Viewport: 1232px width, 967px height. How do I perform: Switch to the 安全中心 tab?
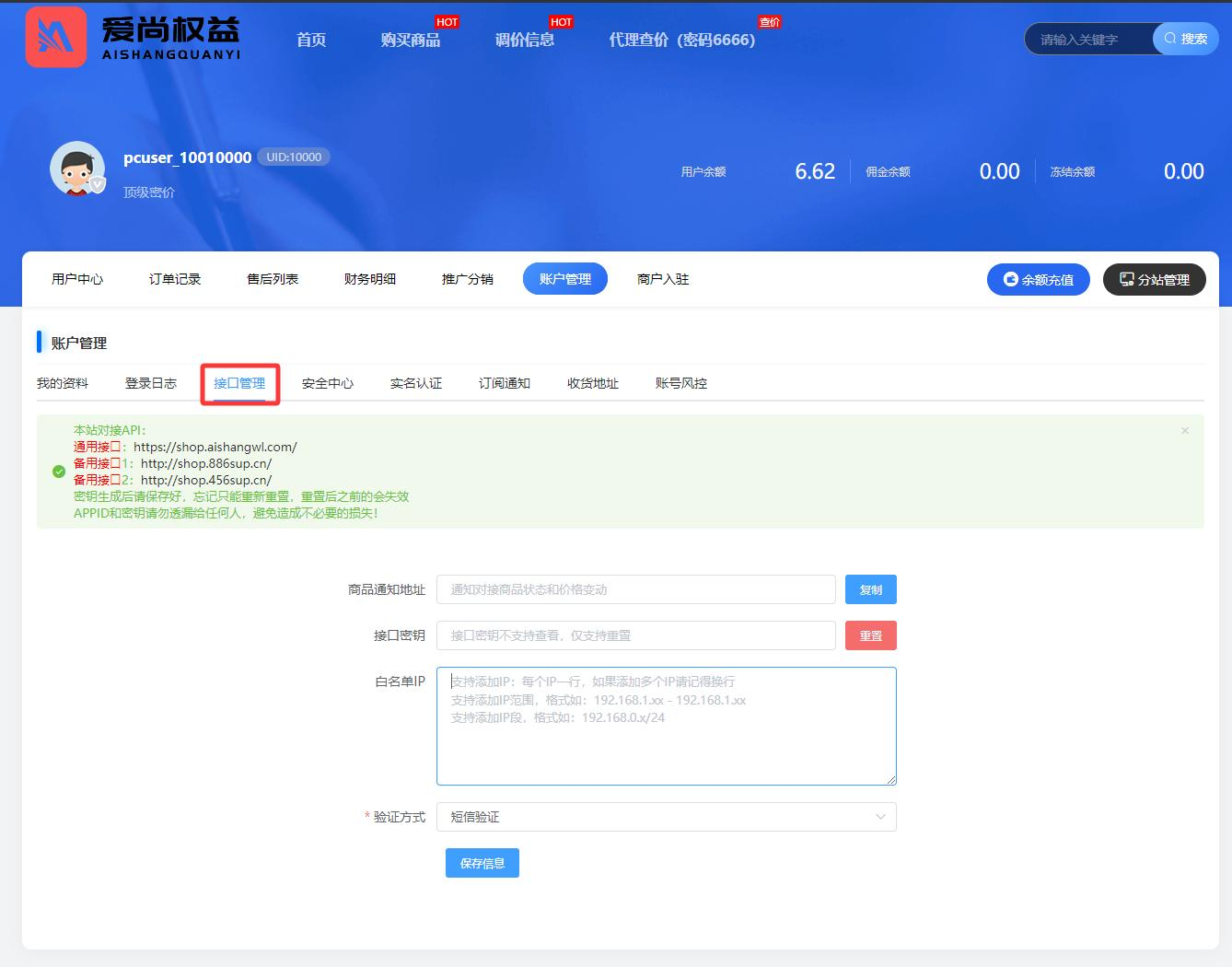[329, 383]
